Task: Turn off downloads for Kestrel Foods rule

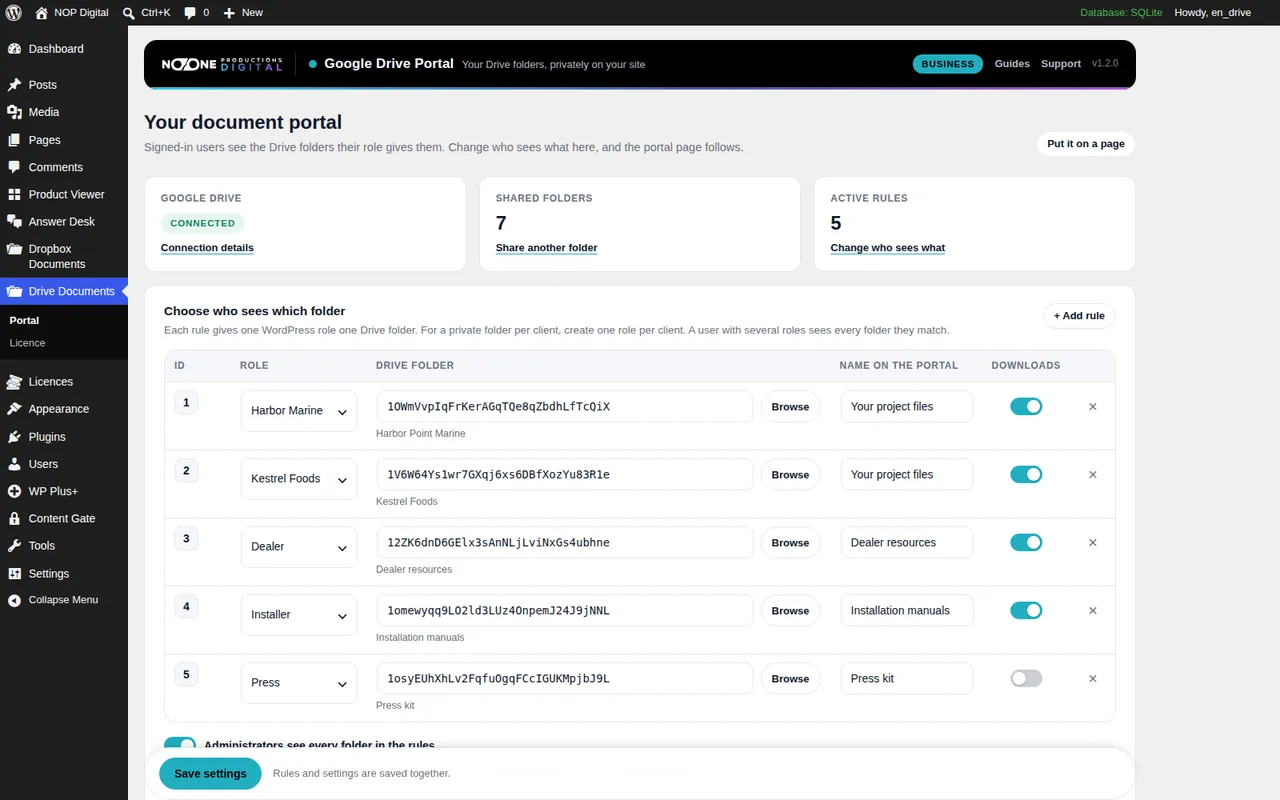Action: click(x=1026, y=474)
